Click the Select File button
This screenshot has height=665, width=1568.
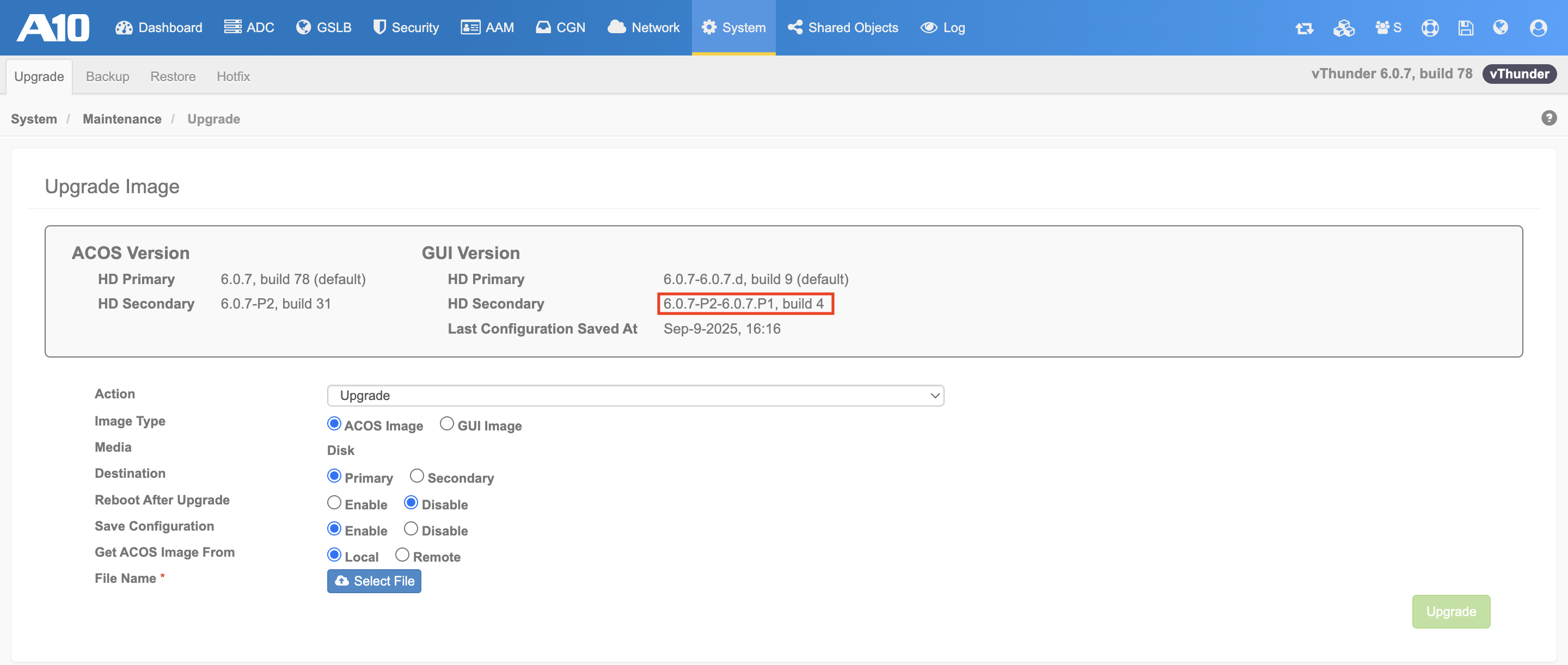[373, 581]
